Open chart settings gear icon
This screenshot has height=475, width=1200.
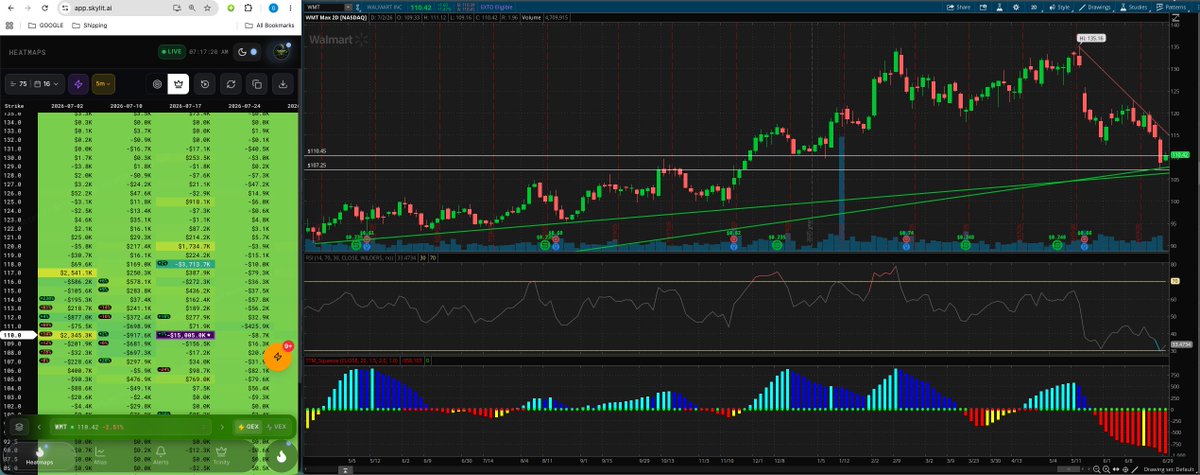[1018, 6]
